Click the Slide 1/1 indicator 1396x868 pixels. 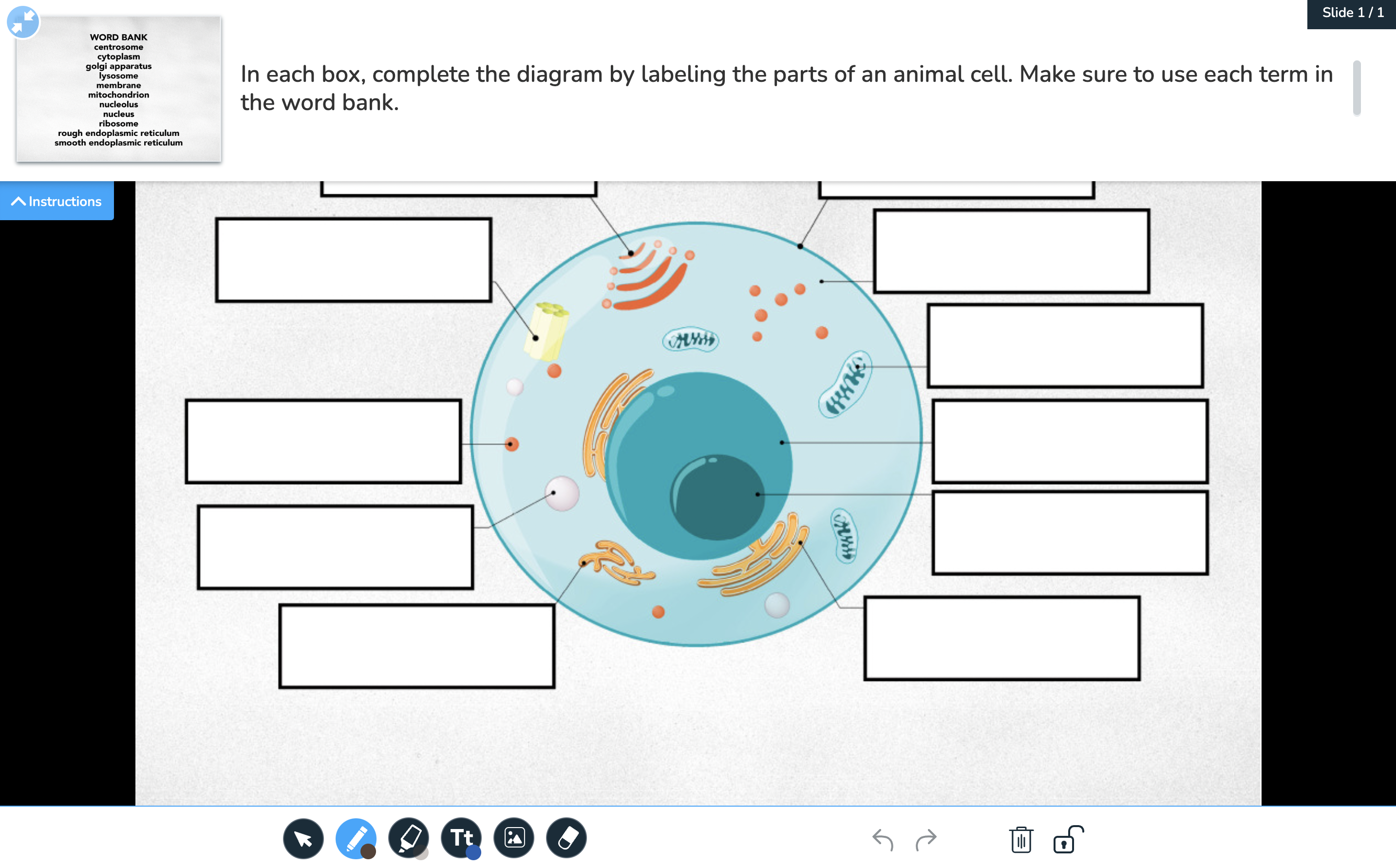pos(1349,14)
